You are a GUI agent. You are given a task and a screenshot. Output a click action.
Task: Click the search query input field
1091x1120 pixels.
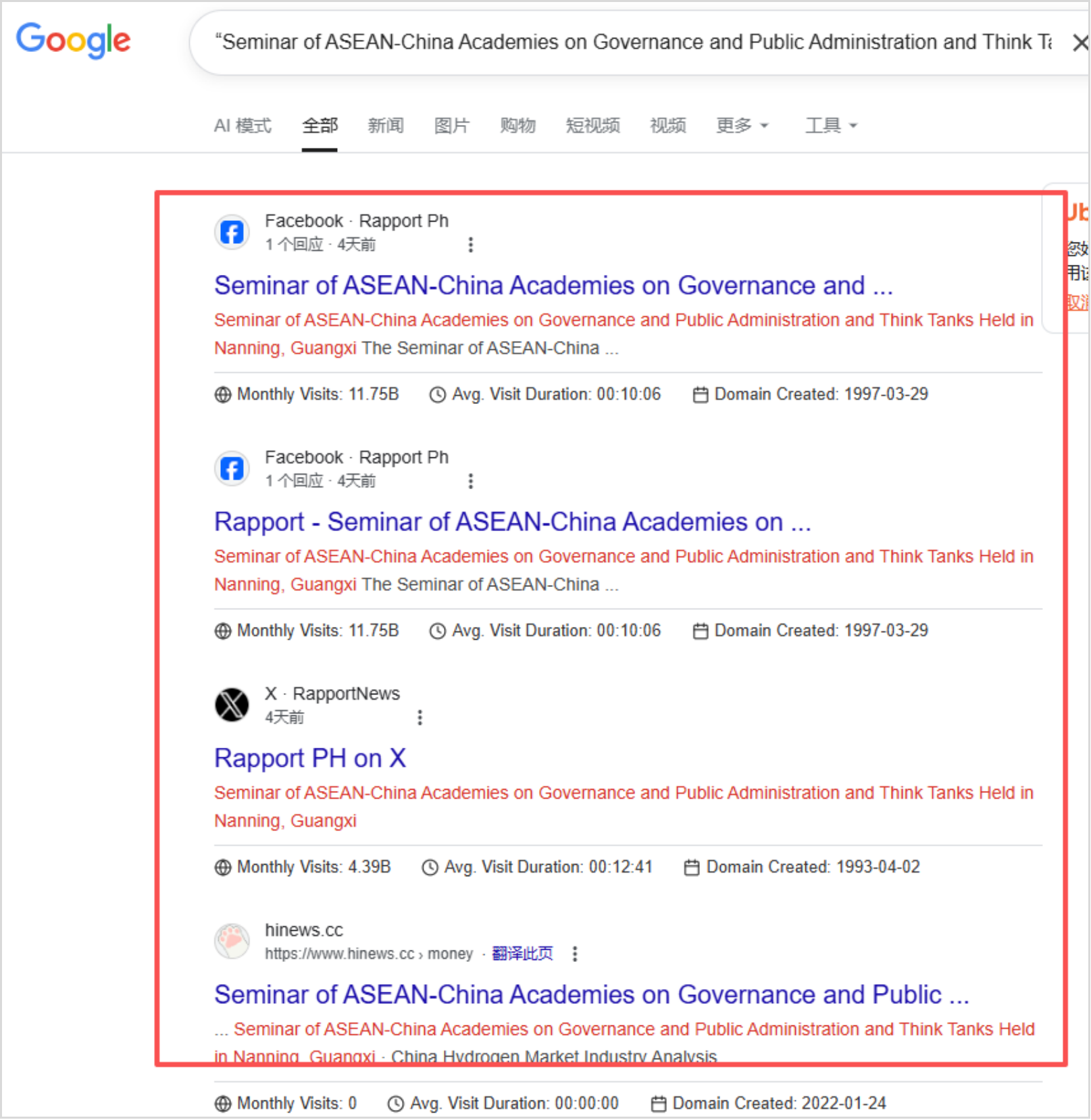pos(632,43)
